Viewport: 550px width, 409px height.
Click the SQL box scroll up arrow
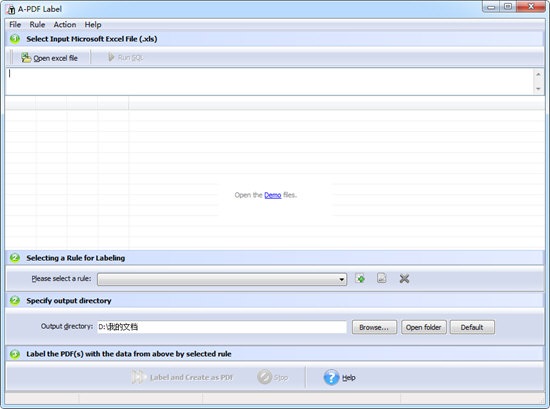538,74
